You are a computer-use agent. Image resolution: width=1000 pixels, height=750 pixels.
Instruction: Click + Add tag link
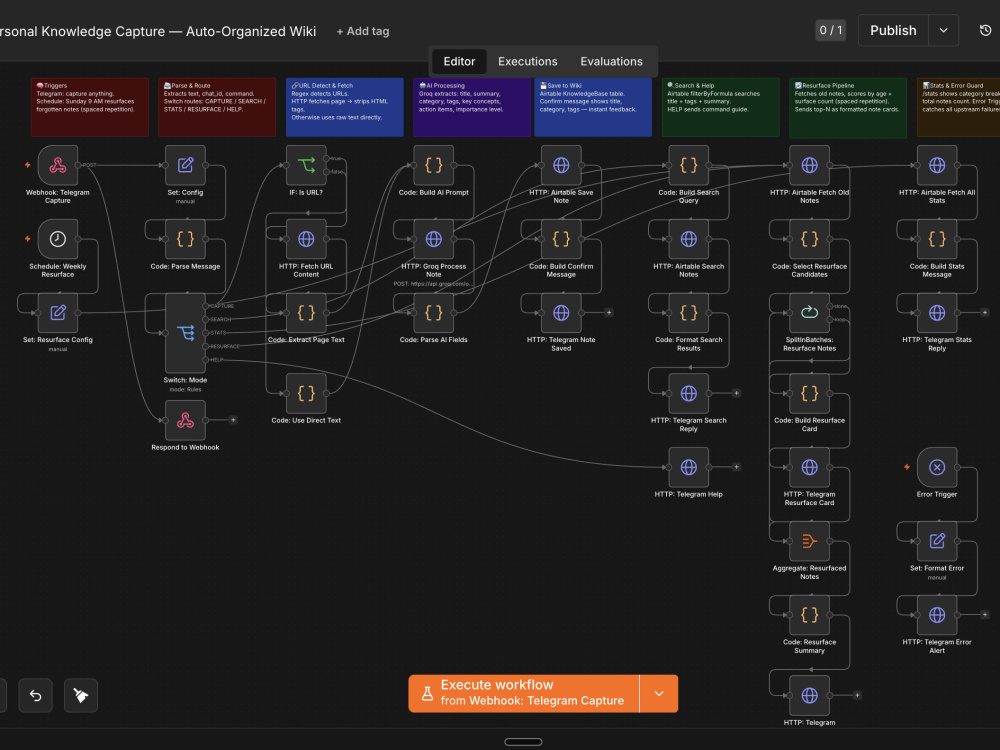click(x=363, y=31)
